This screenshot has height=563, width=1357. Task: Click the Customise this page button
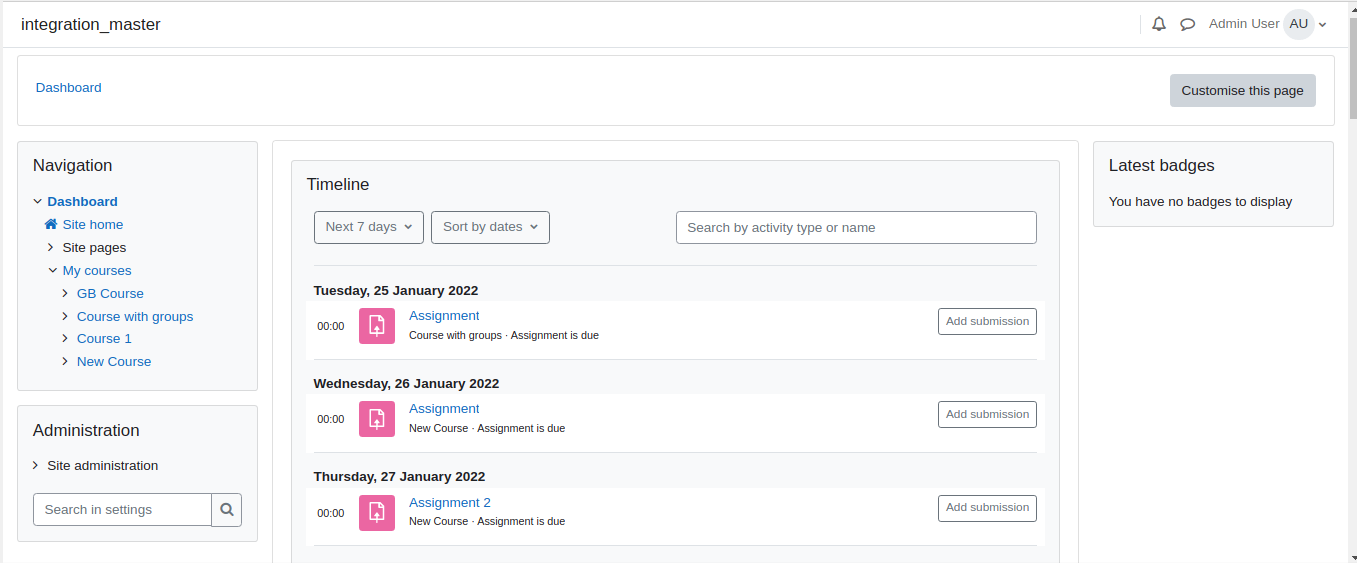(1243, 90)
